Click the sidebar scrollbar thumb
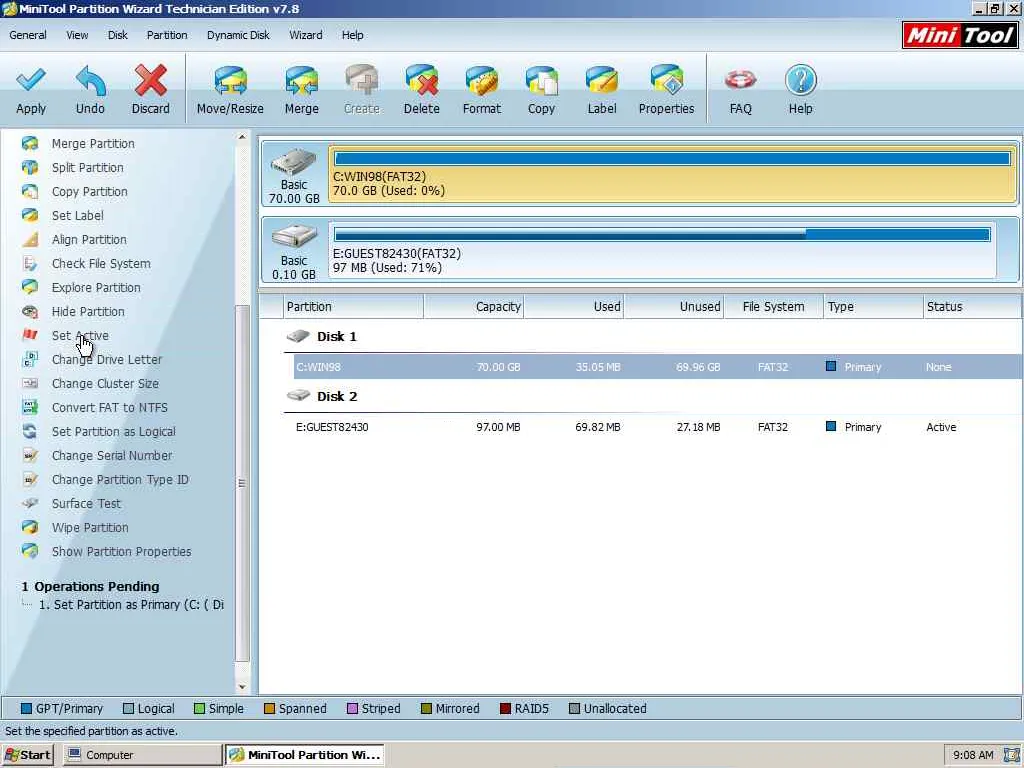This screenshot has height=768, width=1024. point(242,483)
